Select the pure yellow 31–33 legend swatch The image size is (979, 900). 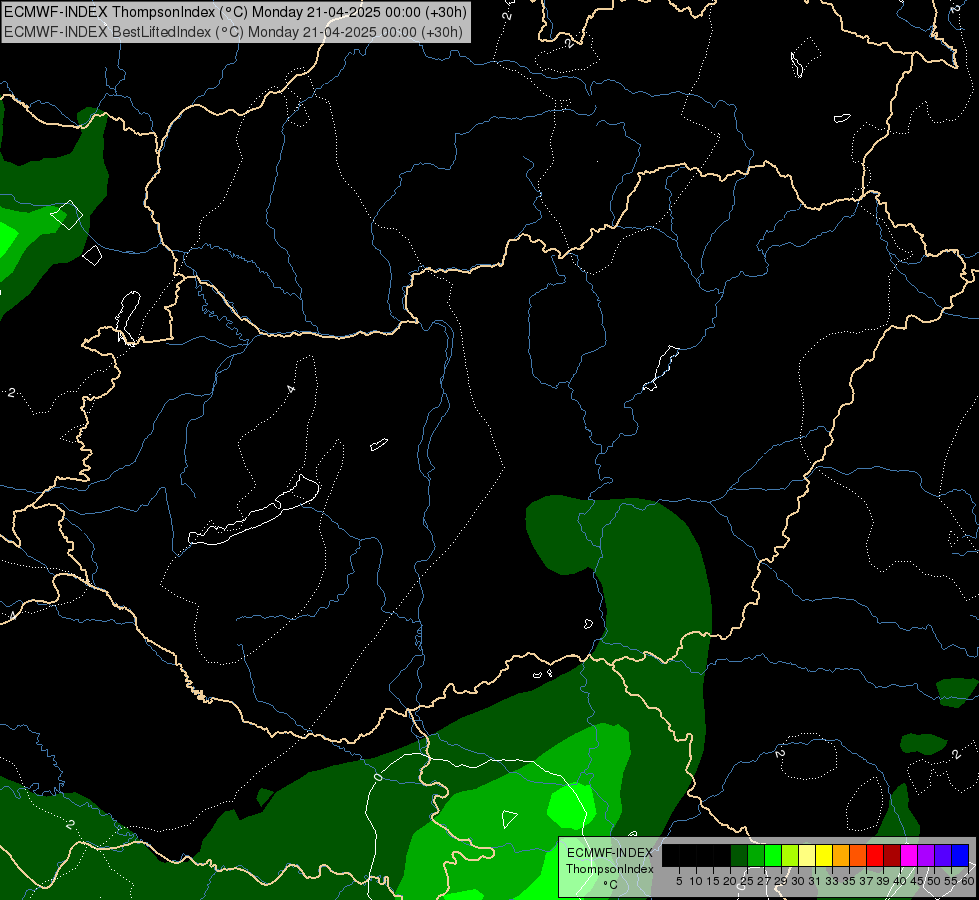(x=824, y=855)
